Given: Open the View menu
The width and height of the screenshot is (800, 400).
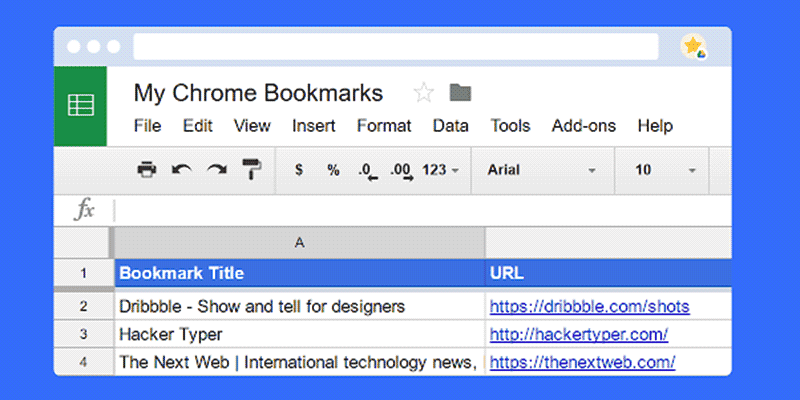Looking at the screenshot, I should pos(252,126).
